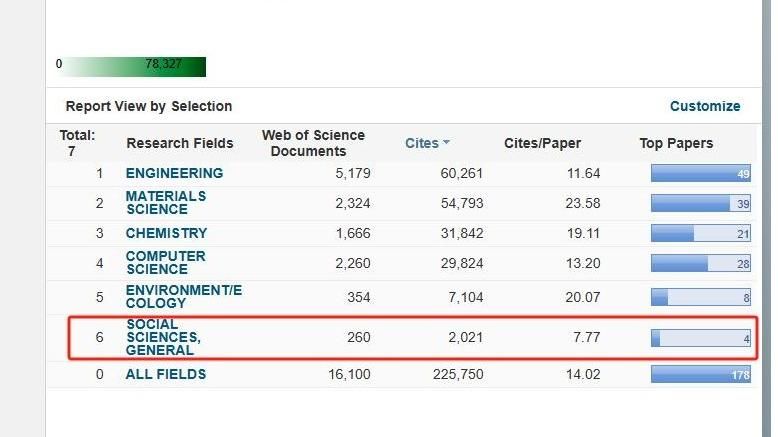Click the Cites/Paper column header
778x437 pixels.
pos(542,143)
